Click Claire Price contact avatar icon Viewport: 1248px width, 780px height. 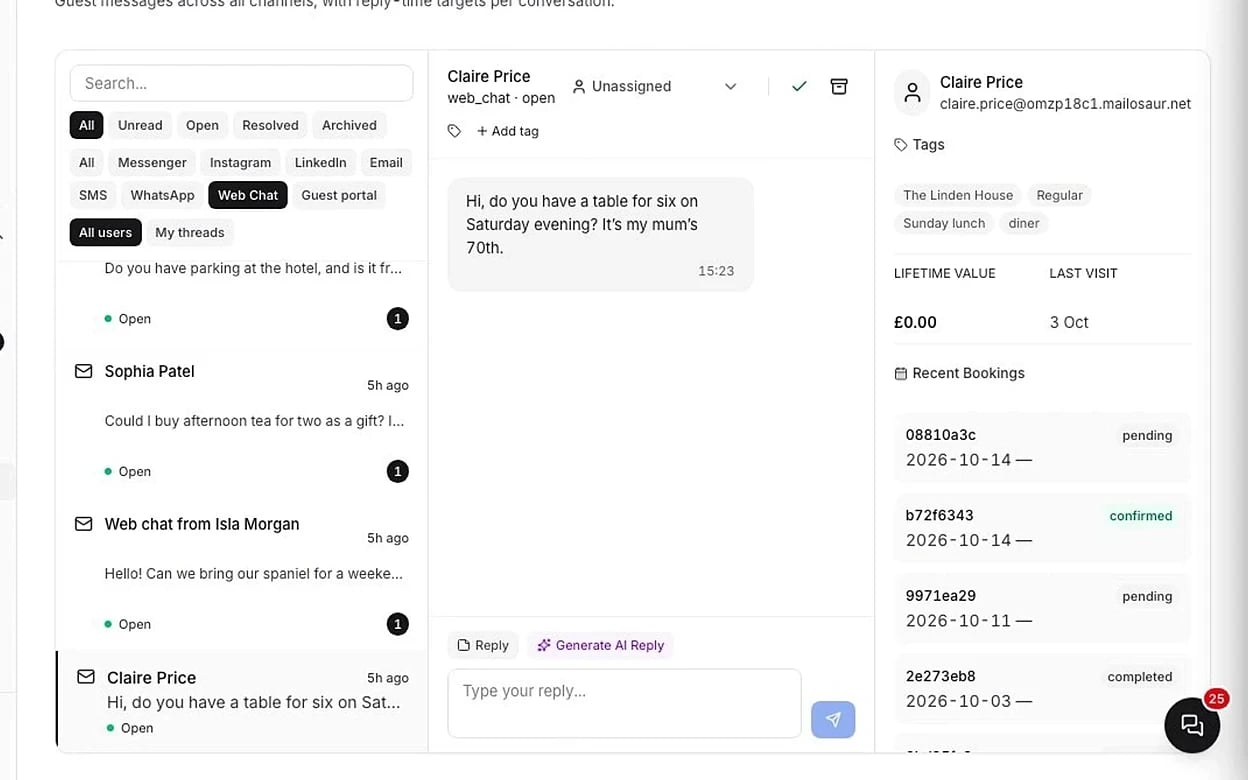pos(912,93)
